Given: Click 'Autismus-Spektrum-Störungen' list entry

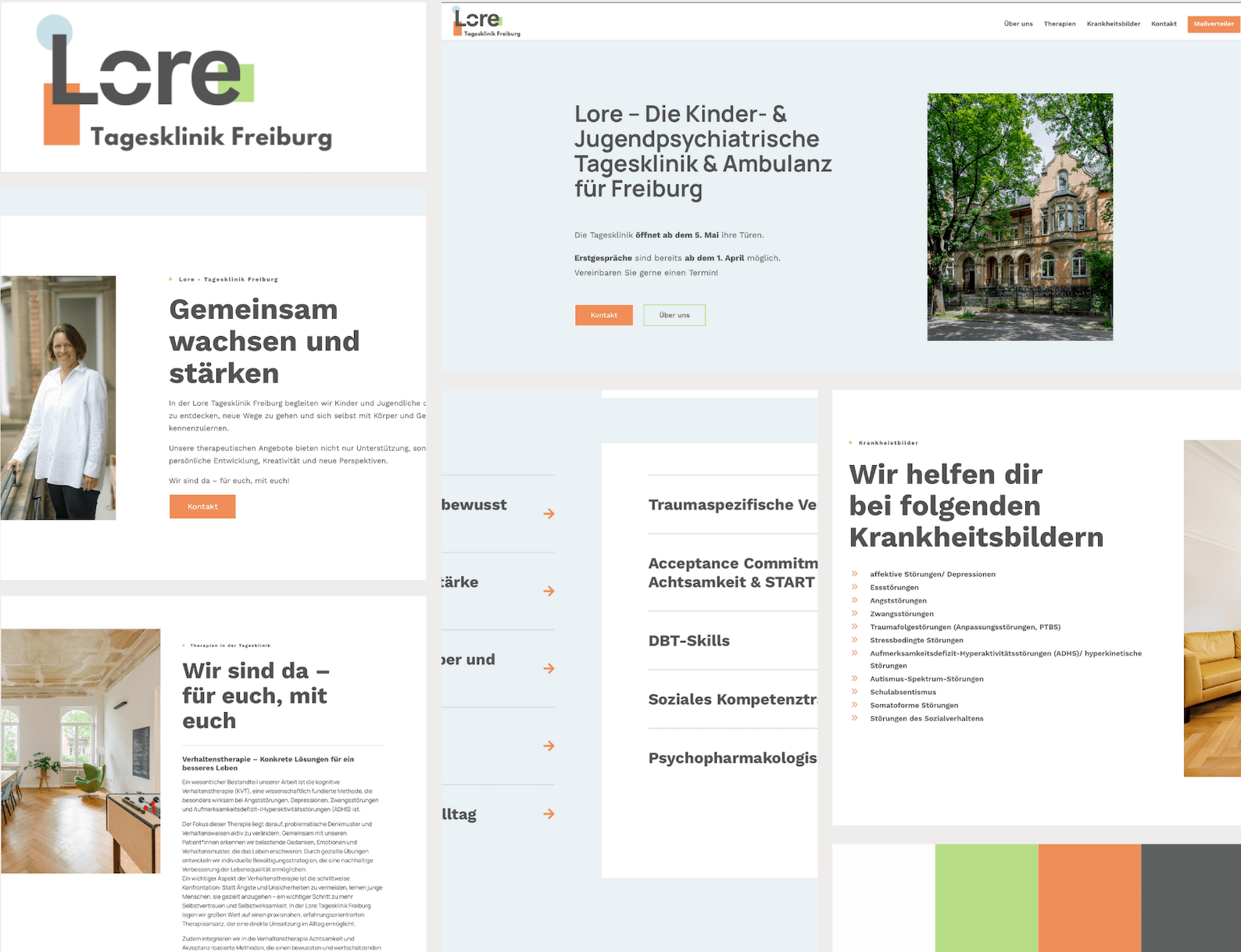Looking at the screenshot, I should [927, 679].
